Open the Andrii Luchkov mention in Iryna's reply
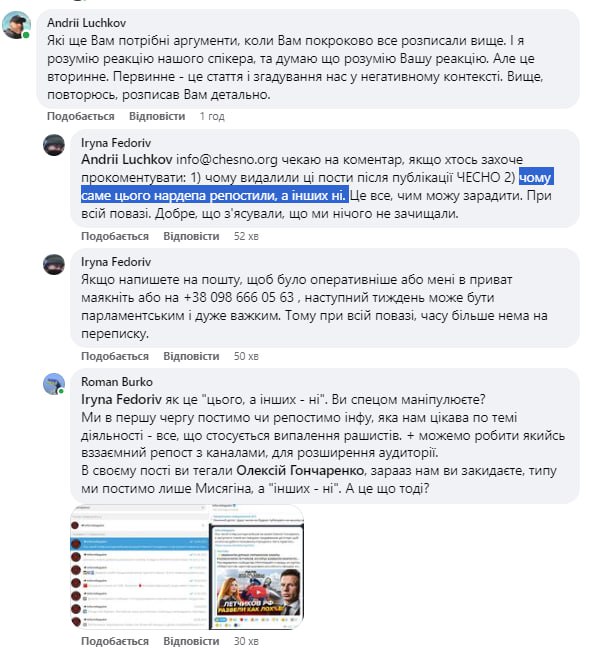The image size is (591, 652). pos(127,159)
